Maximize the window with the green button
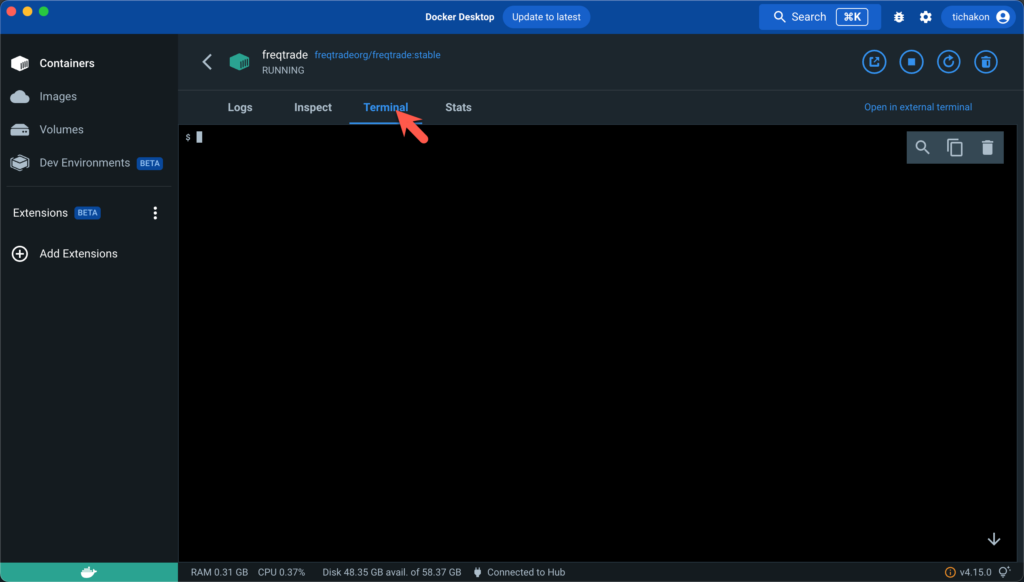 [x=44, y=11]
